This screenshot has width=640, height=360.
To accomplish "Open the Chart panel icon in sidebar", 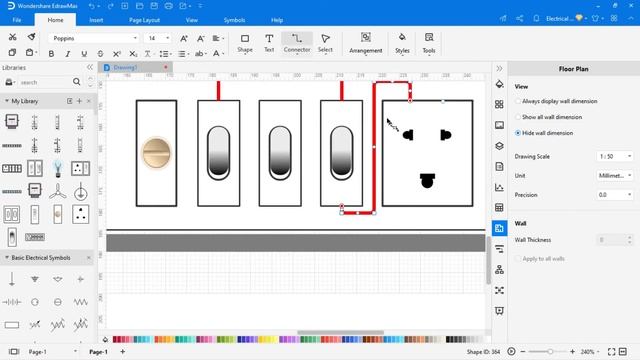I will point(499,187).
